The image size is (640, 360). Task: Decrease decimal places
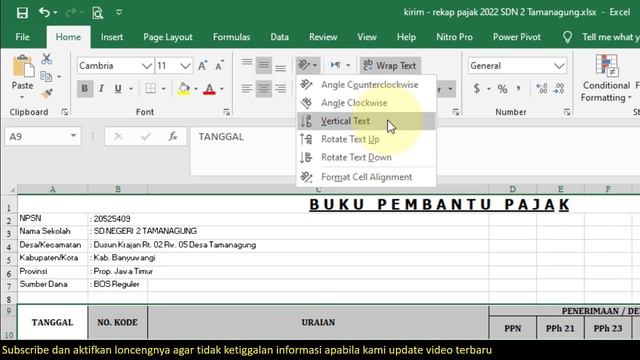click(558, 89)
